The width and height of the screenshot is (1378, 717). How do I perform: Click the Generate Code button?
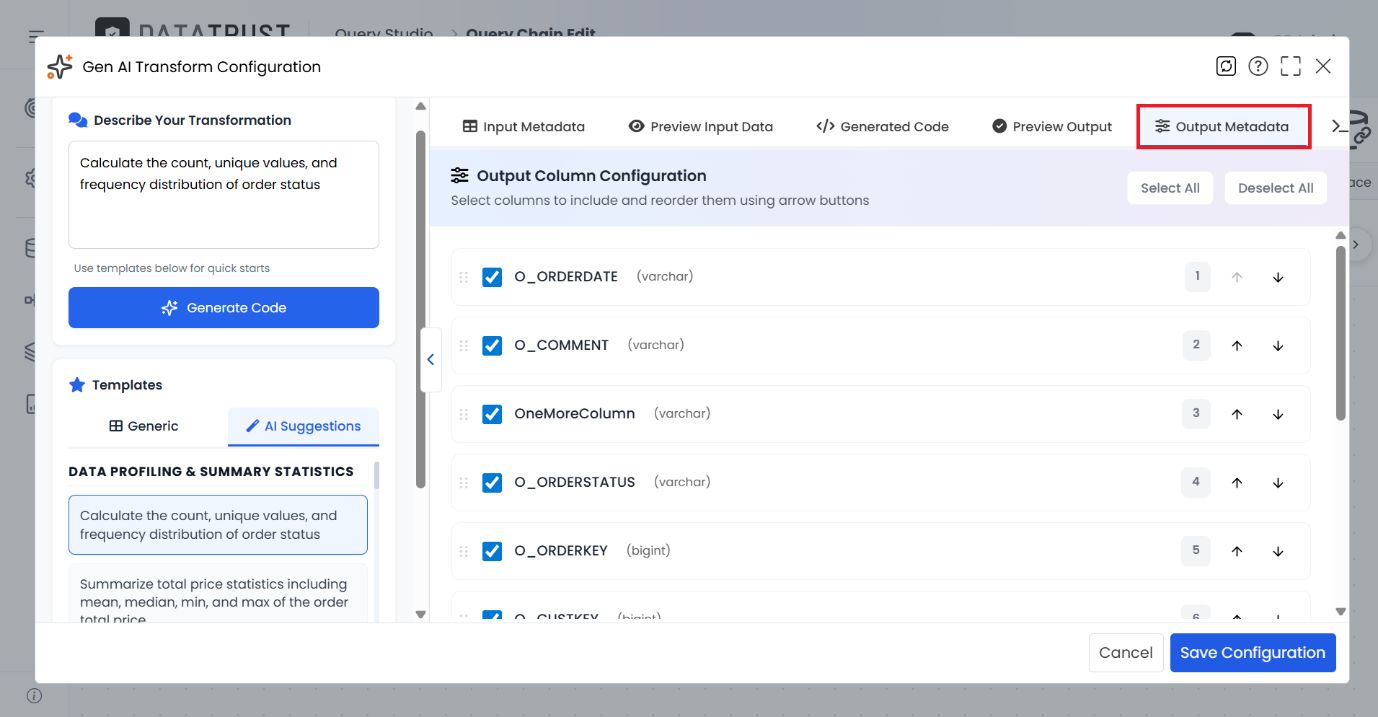224,308
